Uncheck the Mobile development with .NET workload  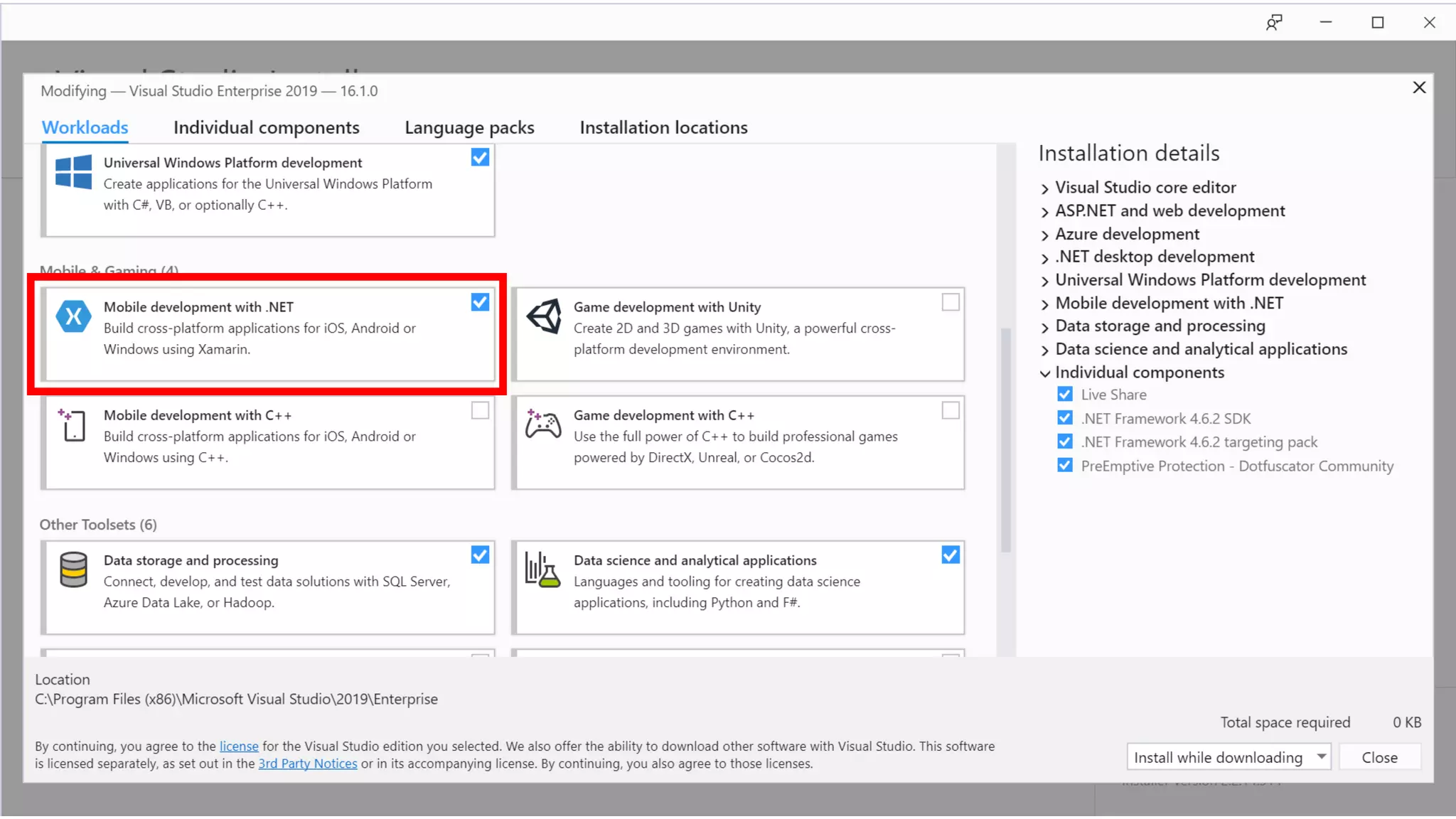pyautogui.click(x=480, y=303)
